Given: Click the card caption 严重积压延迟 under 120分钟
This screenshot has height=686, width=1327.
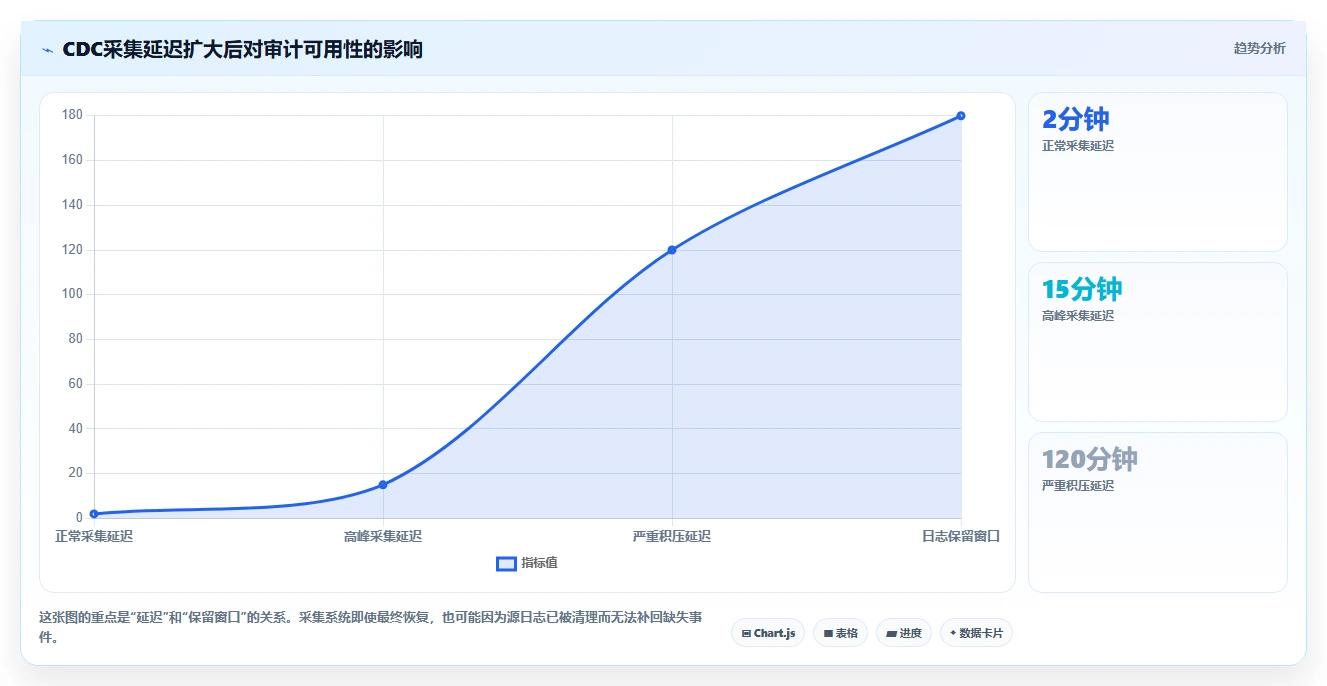Looking at the screenshot, I should click(1078, 486).
